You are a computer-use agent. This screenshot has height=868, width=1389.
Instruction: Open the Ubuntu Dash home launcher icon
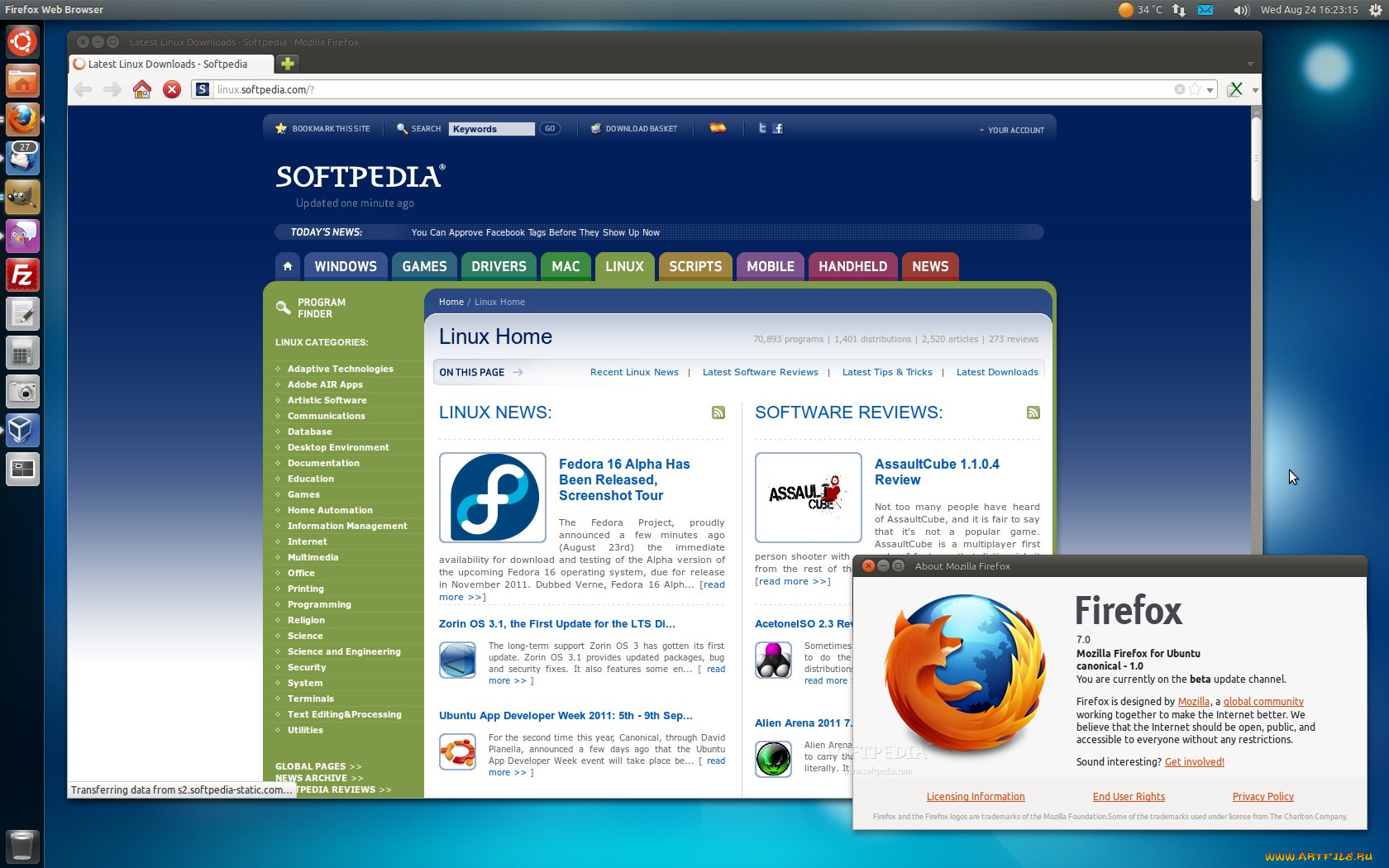pyautogui.click(x=22, y=41)
